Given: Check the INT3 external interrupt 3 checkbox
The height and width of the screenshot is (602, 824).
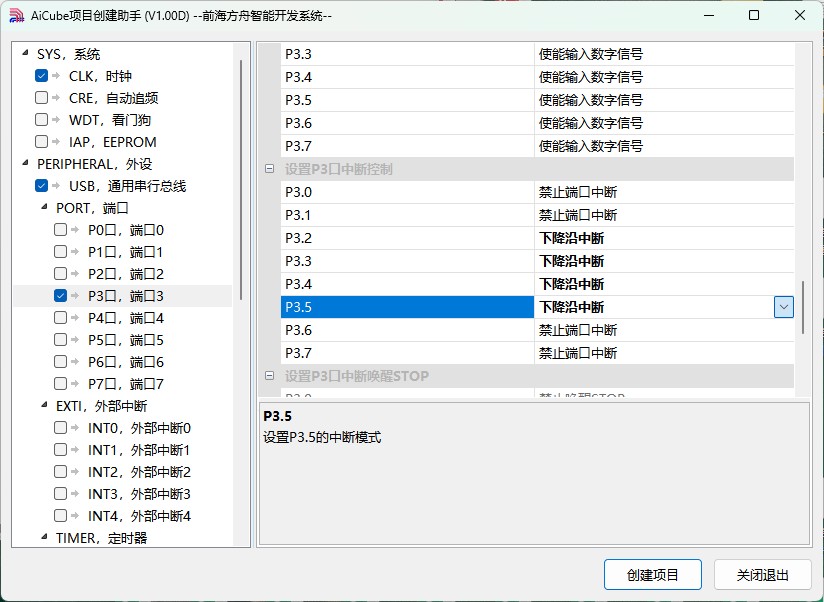Looking at the screenshot, I should [60, 494].
